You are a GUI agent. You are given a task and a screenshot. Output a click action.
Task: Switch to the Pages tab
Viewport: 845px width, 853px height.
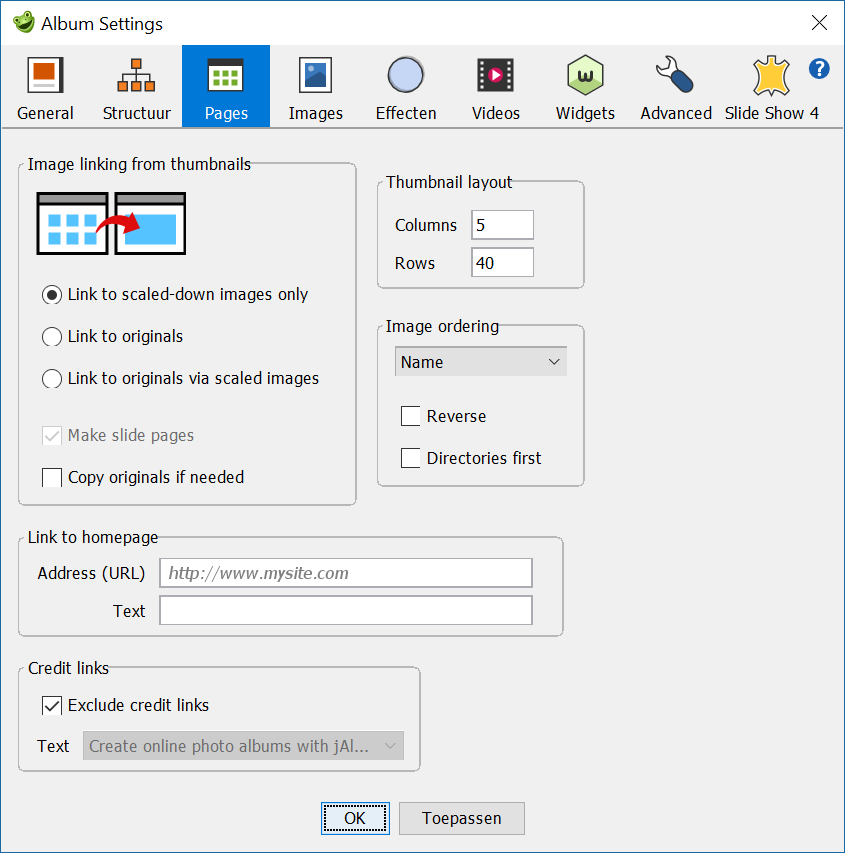pos(225,74)
